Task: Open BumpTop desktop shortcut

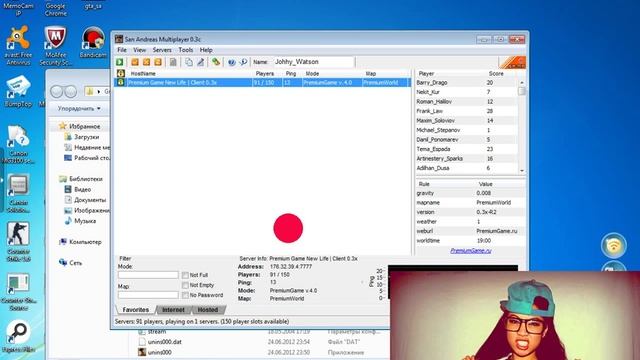Action: click(18, 91)
